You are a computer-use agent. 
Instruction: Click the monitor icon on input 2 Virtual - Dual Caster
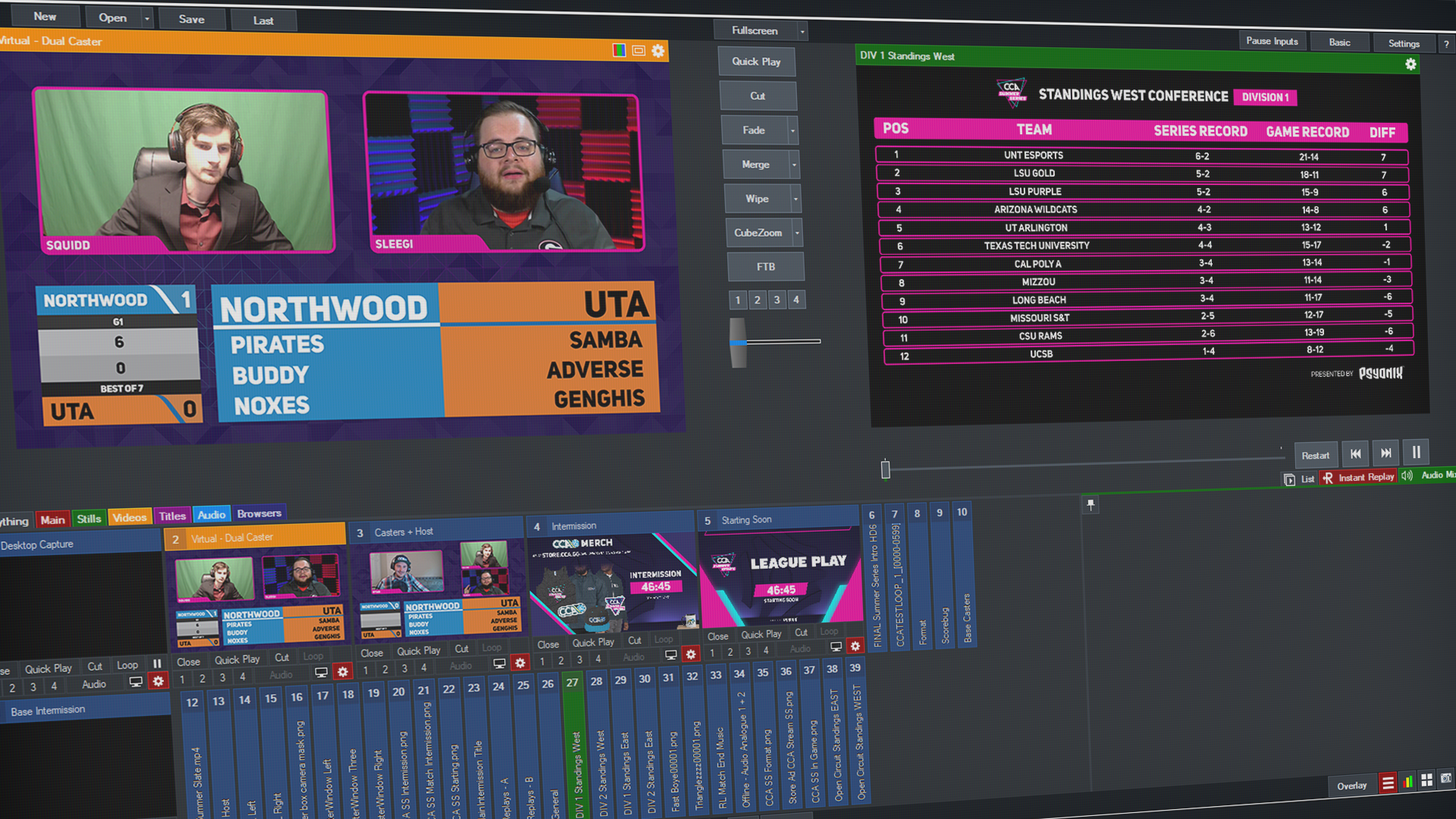pyautogui.click(x=322, y=673)
